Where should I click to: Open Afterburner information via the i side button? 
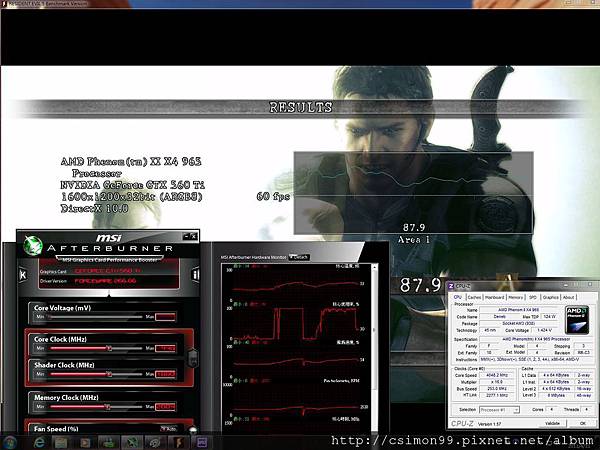(195, 274)
